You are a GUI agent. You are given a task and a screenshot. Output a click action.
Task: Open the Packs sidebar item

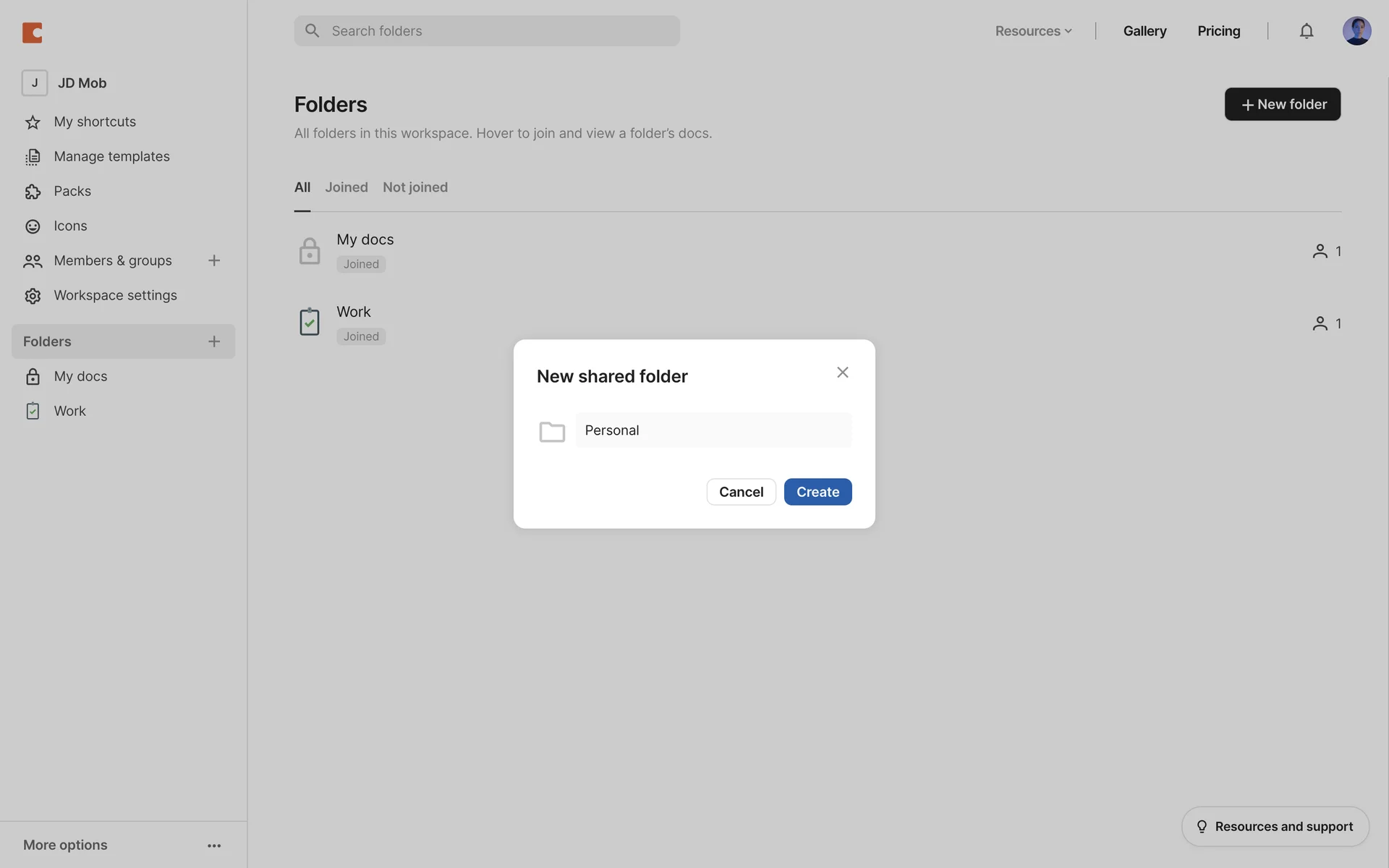[x=72, y=191]
